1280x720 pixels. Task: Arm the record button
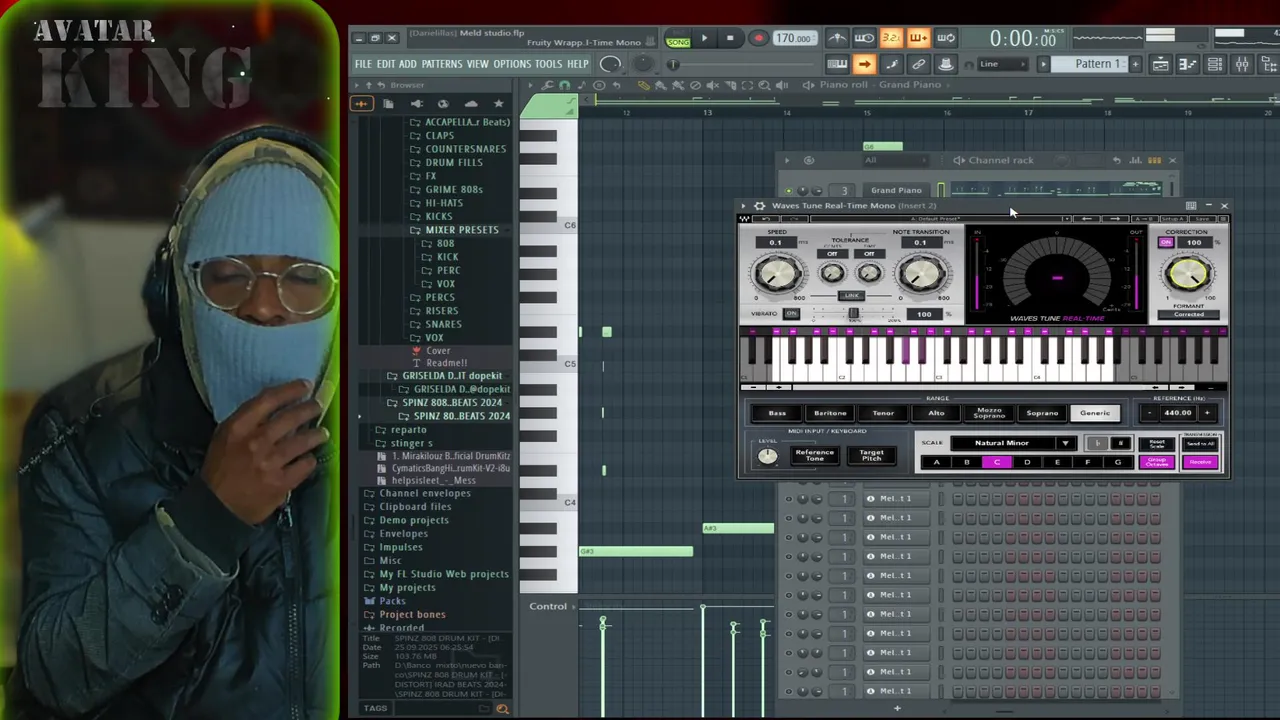[x=758, y=39]
